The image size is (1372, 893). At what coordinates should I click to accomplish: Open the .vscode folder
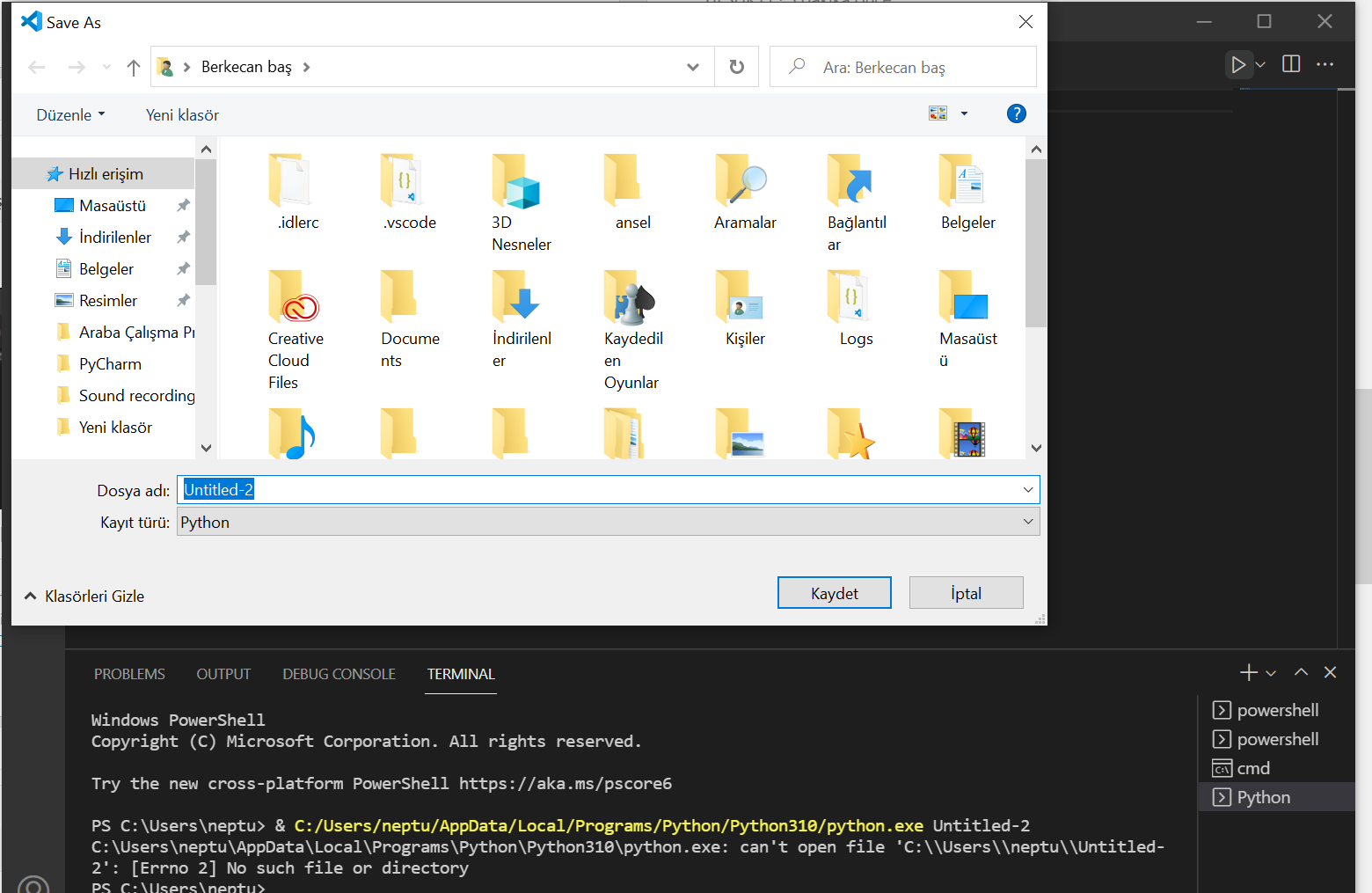coord(409,192)
